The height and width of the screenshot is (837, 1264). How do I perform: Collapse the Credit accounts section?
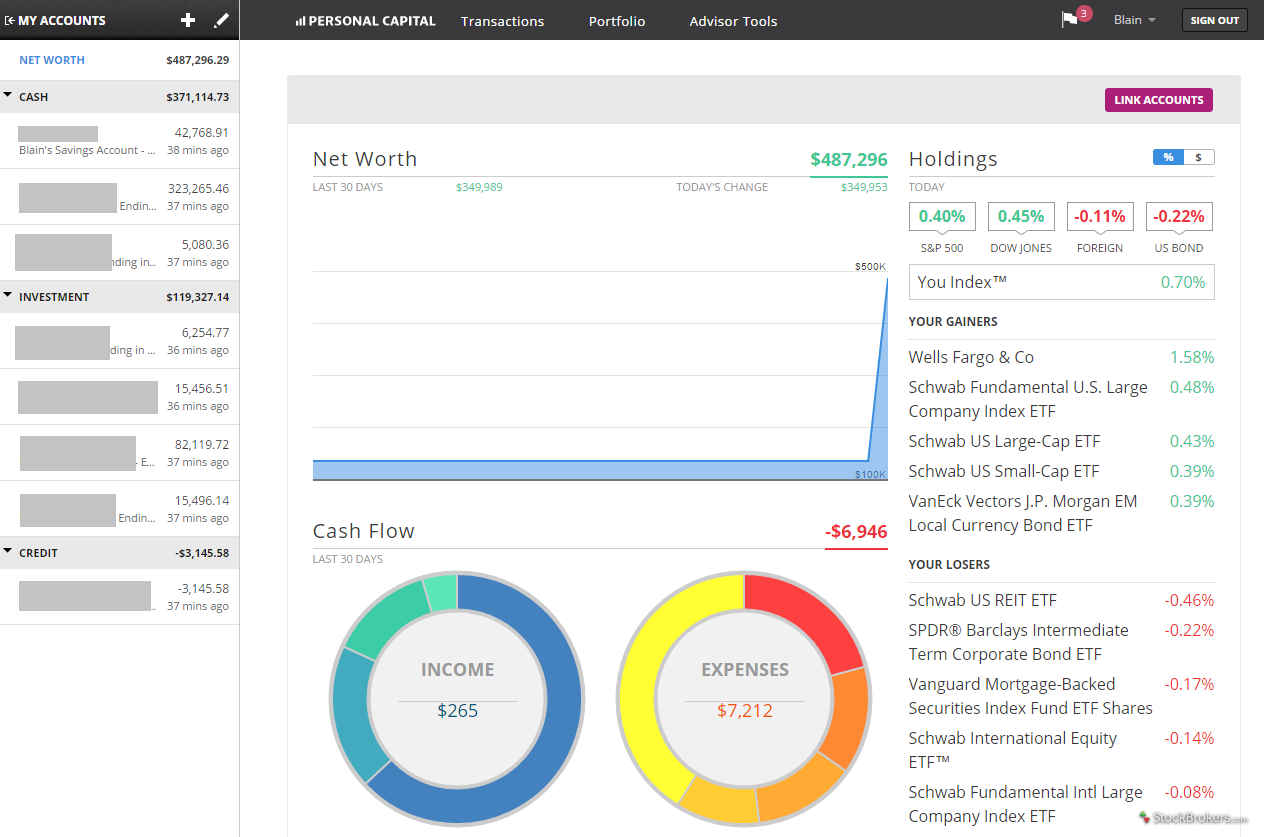[x=8, y=552]
